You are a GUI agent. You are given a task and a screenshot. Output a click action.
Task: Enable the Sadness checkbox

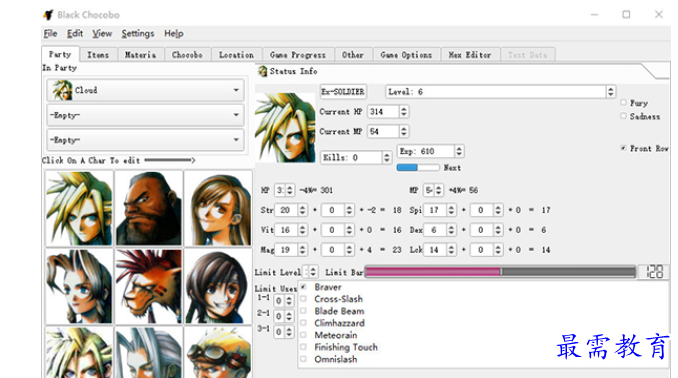[x=624, y=116]
